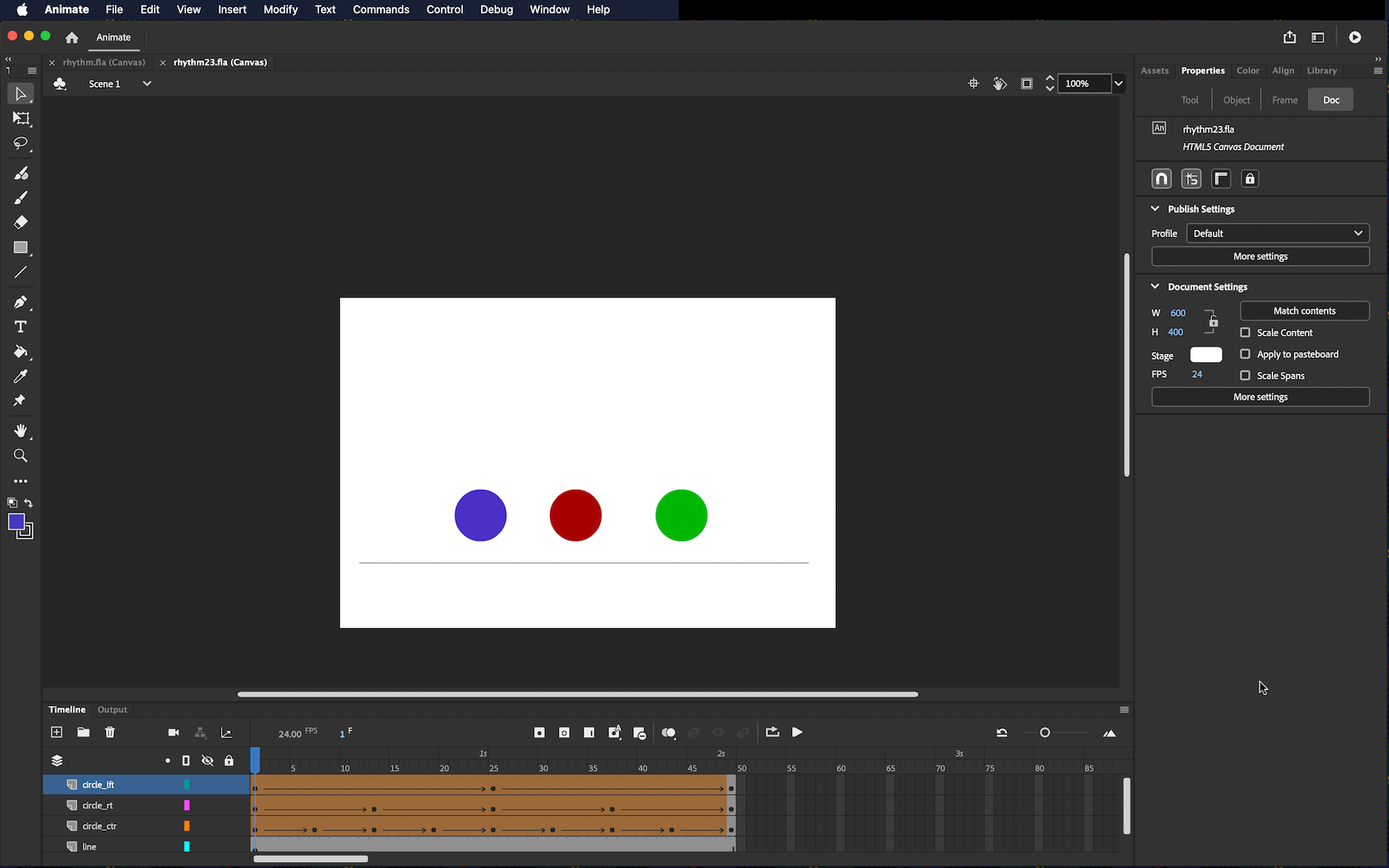This screenshot has height=868, width=1389.
Task: Open the stage zoom percentage dropdown
Action: pos(1119,83)
